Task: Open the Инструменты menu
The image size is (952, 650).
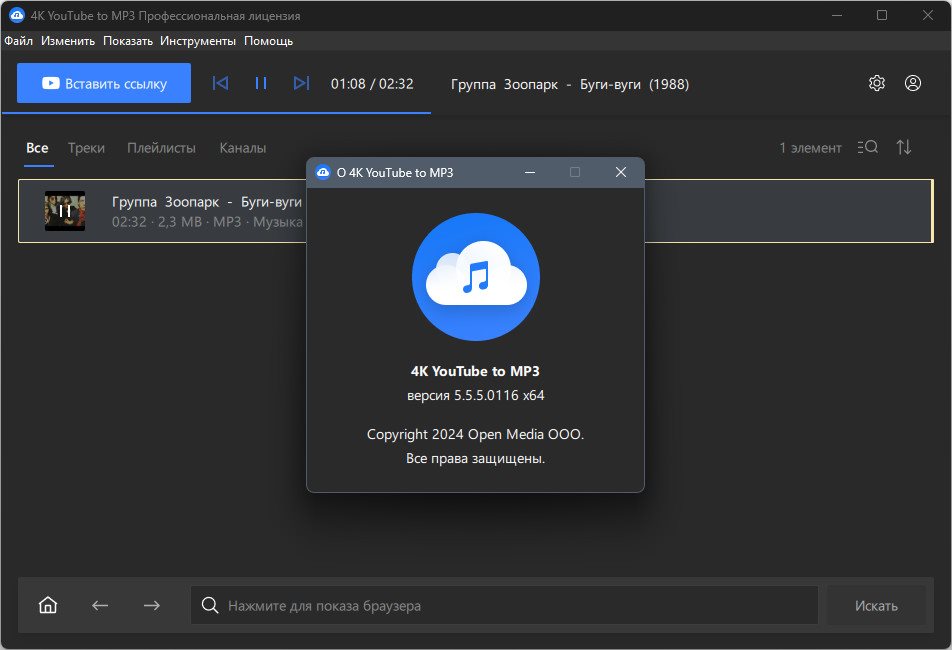Action: point(198,41)
